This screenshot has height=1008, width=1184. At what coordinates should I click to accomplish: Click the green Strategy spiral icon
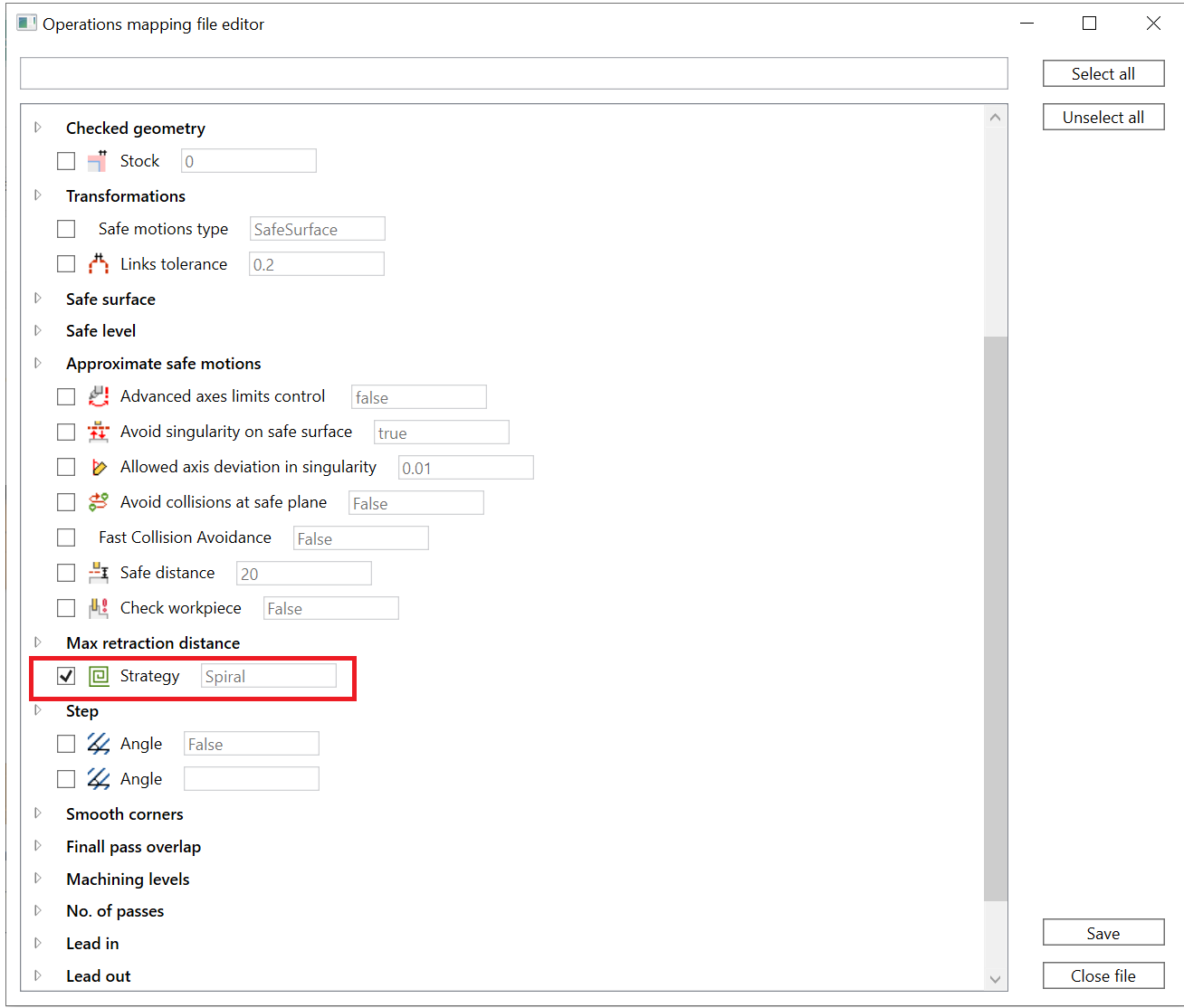point(99,676)
